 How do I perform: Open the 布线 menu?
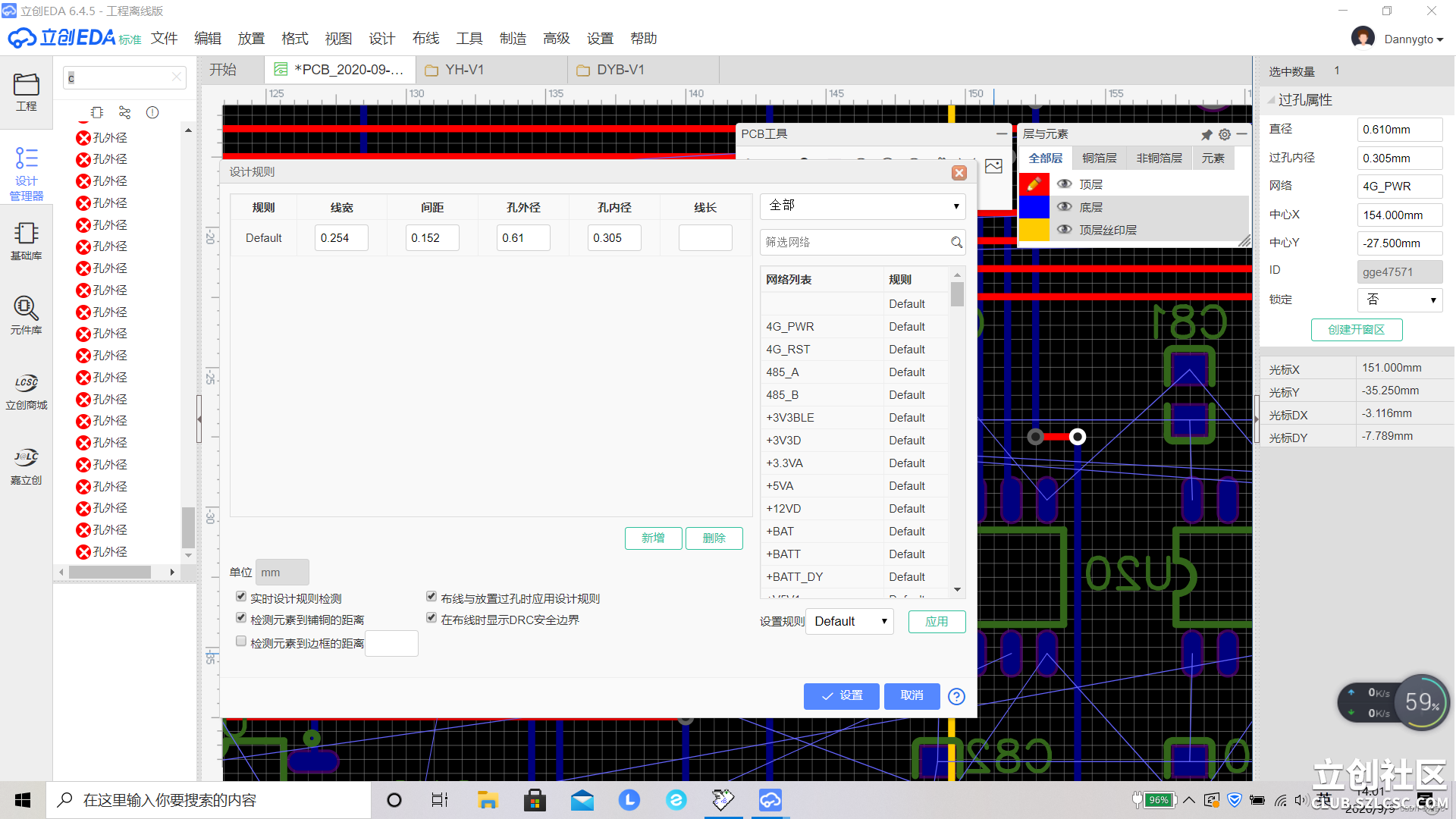(425, 39)
